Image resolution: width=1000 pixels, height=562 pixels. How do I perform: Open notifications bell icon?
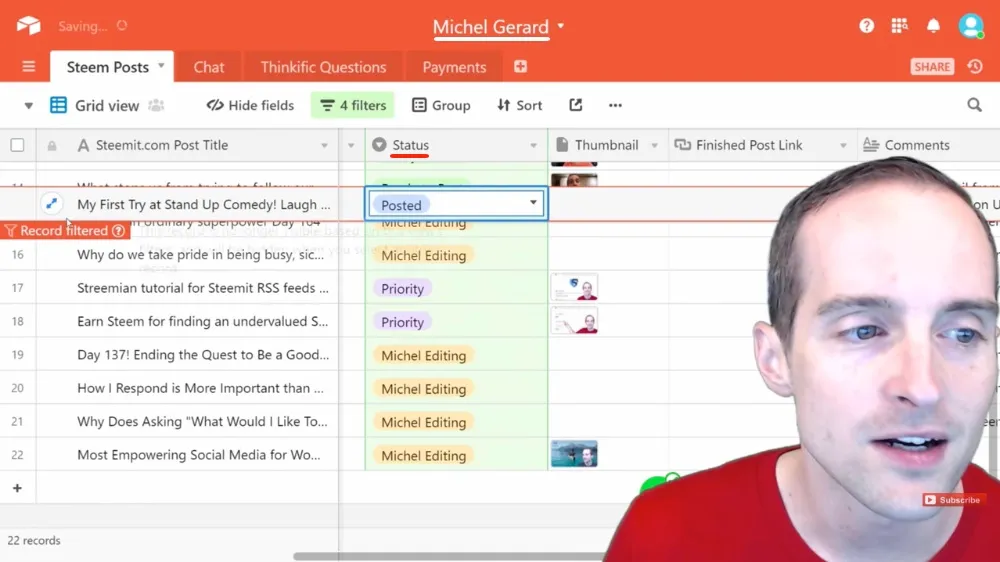(933, 26)
